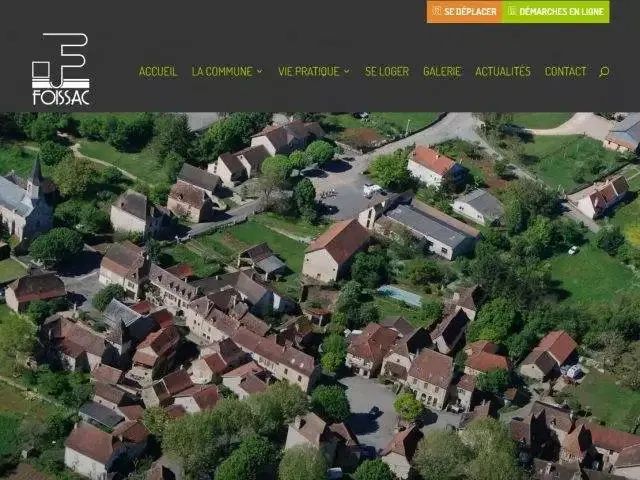The width and height of the screenshot is (640, 480).
Task: Open the Vie Pratique menu label
Action: pos(309,71)
